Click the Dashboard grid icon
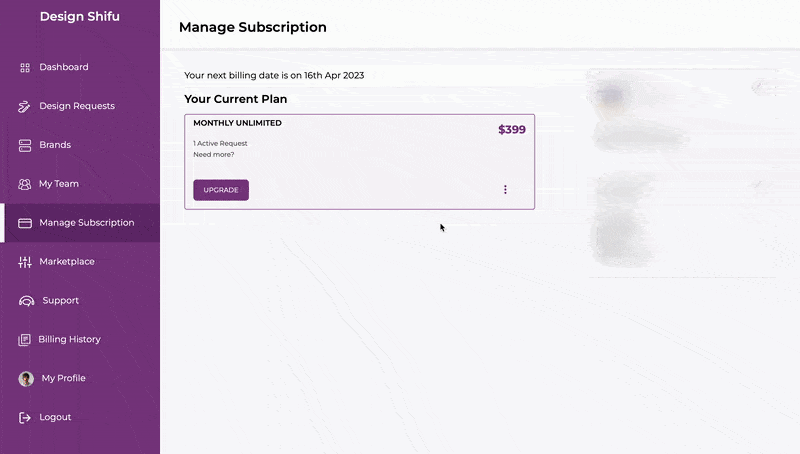This screenshot has height=454, width=800. [x=25, y=68]
